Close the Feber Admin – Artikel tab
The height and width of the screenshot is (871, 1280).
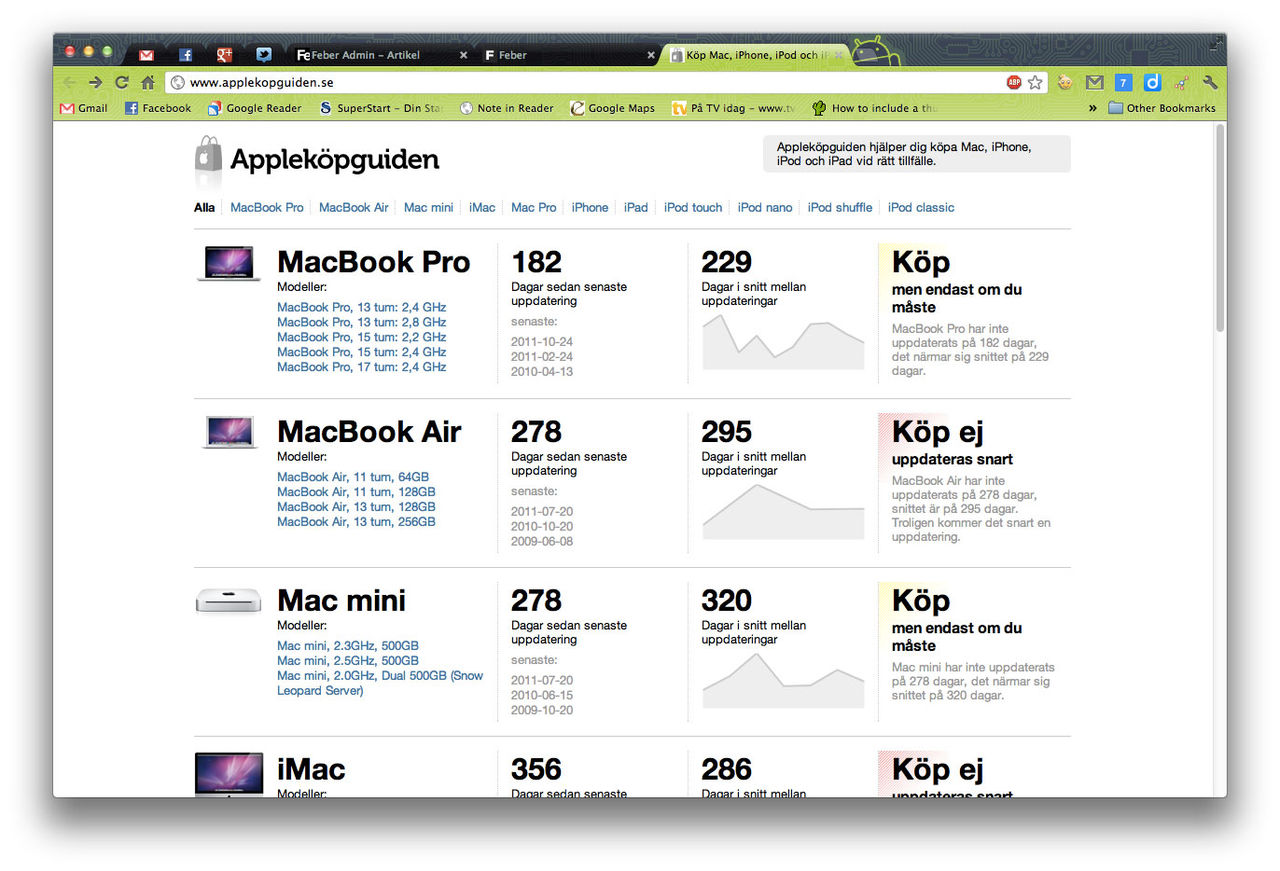463,55
